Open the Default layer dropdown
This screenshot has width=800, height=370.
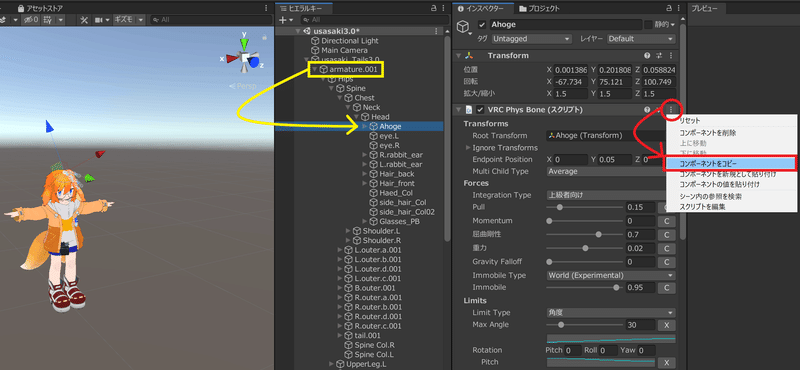tap(641, 39)
